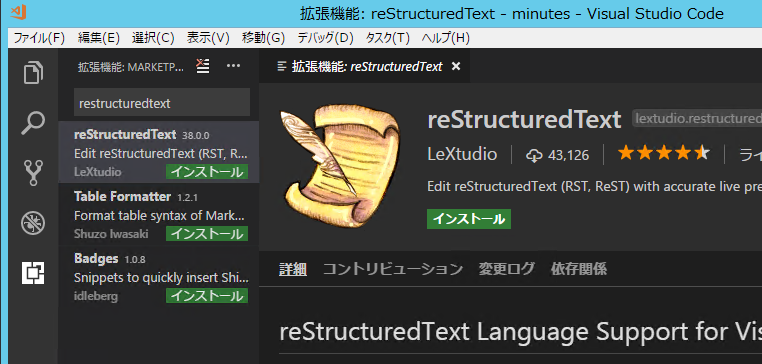The height and width of the screenshot is (364, 762).
Task: Click the reStructuredText scroll and quill logo
Action: coord(340,166)
